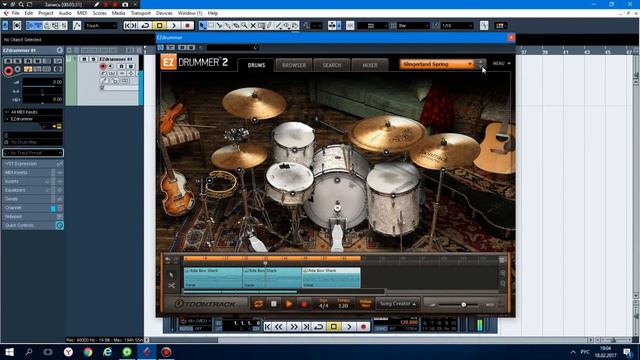The height and width of the screenshot is (360, 640).
Task: Select the arrow pointer tool in EZdrummer song track
Action: [x=171, y=275]
